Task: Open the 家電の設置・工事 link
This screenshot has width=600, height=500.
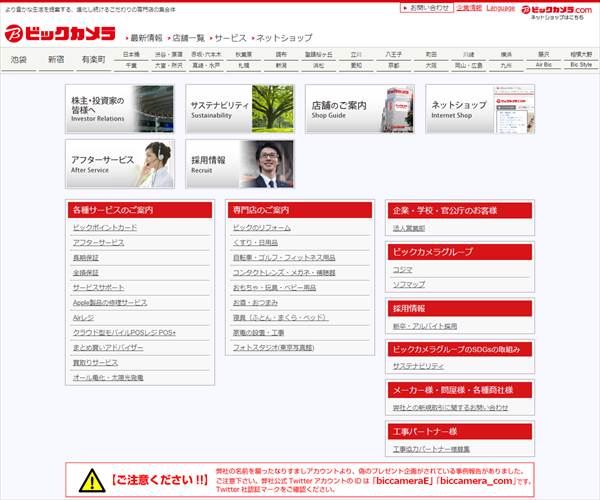Action: (x=258, y=332)
